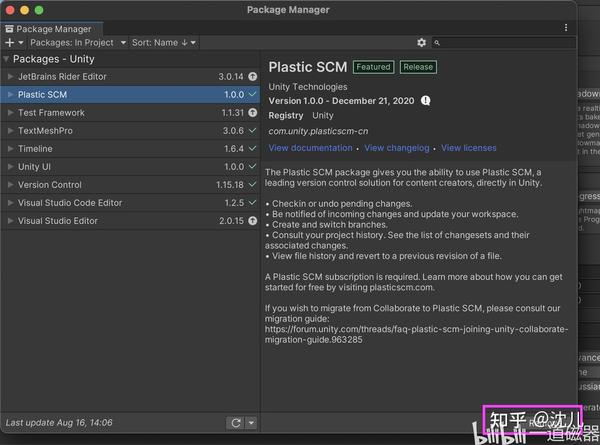The image size is (600, 445).
Task: Open dropdown arrow beside refresh button
Action: (251, 423)
